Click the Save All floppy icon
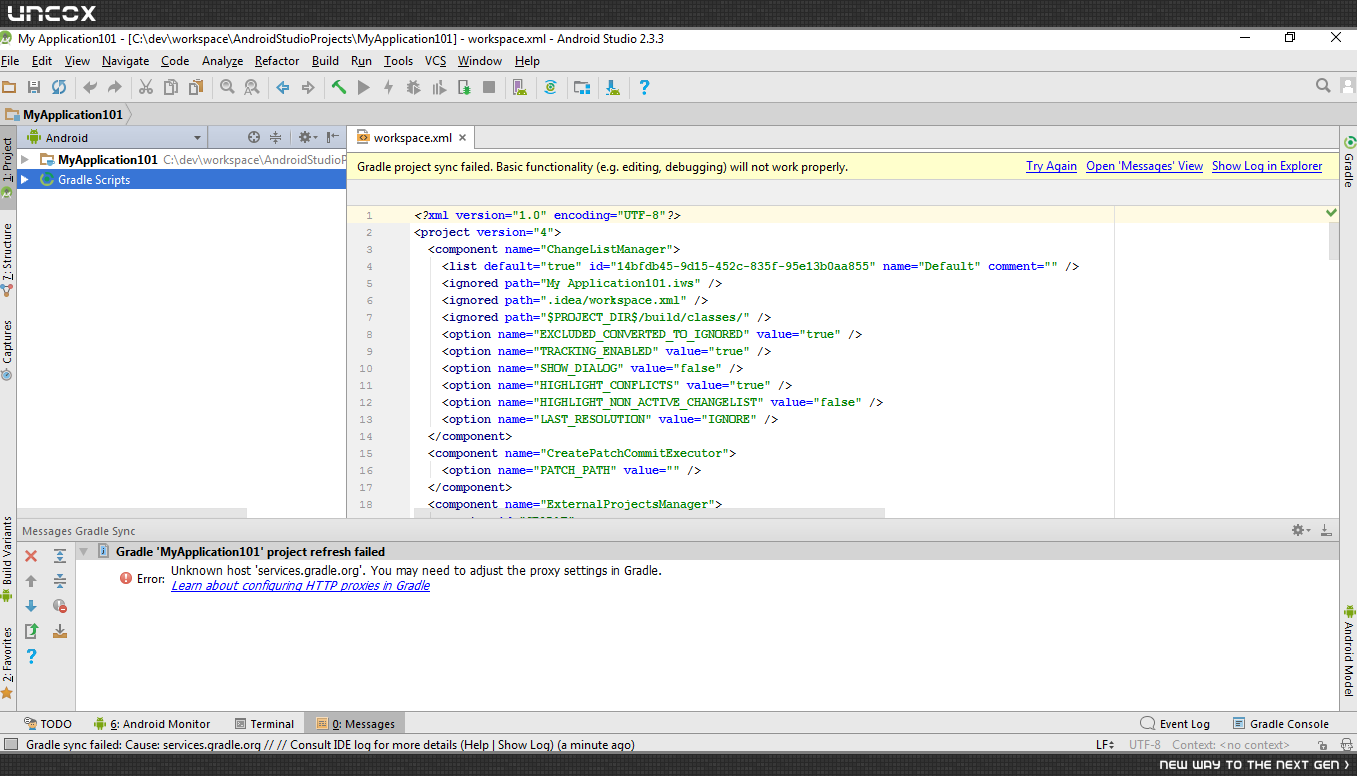Viewport: 1357px width, 776px height. (34, 88)
